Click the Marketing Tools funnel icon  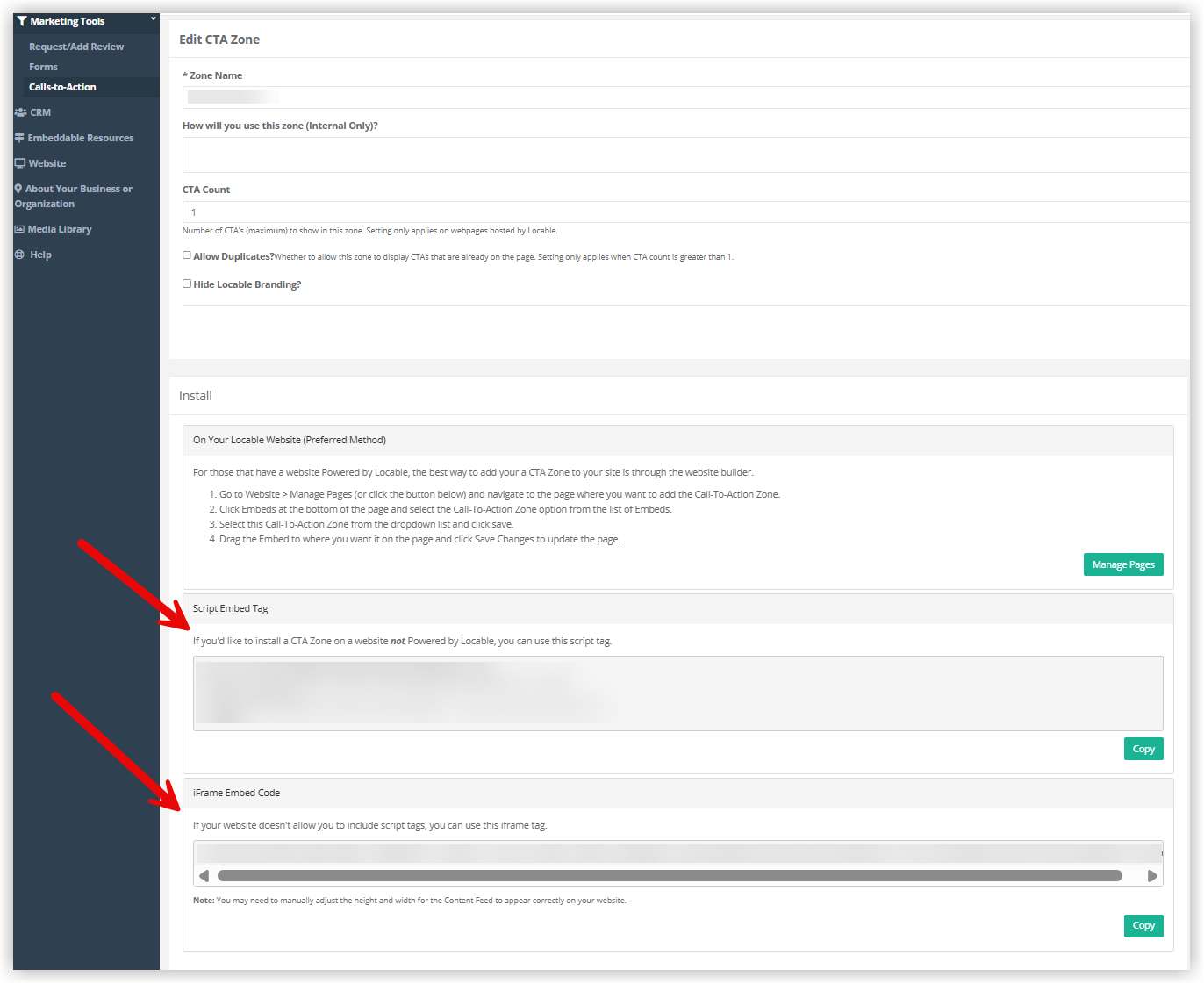click(x=22, y=21)
